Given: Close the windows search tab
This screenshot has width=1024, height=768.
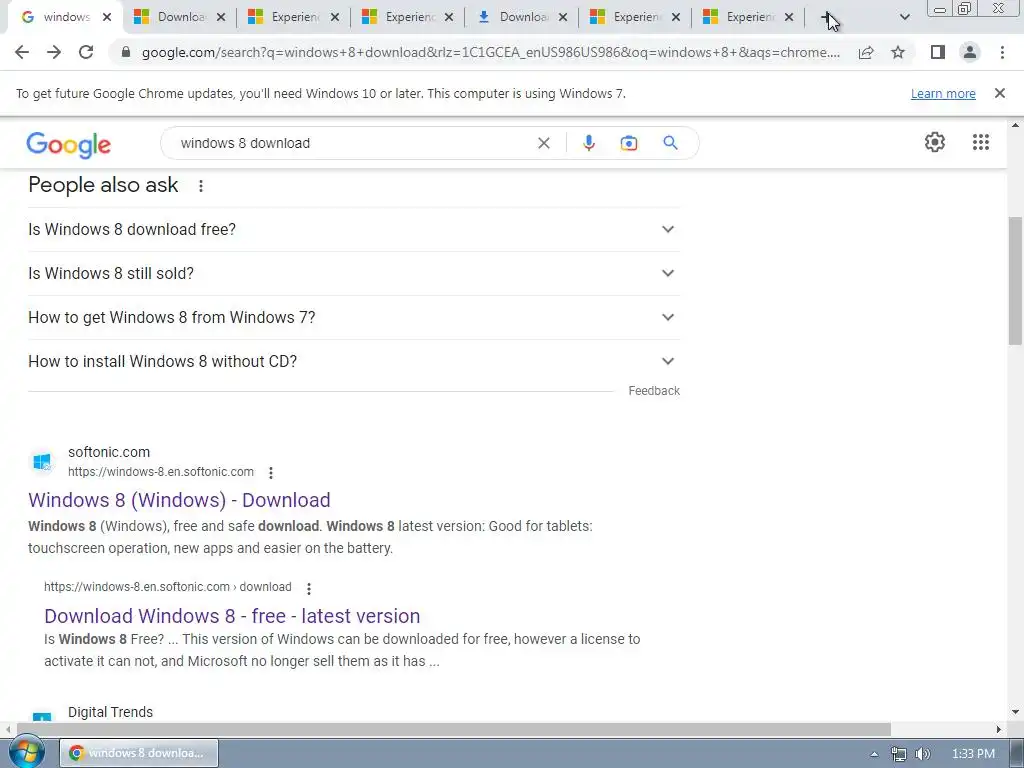Looking at the screenshot, I should (x=107, y=18).
